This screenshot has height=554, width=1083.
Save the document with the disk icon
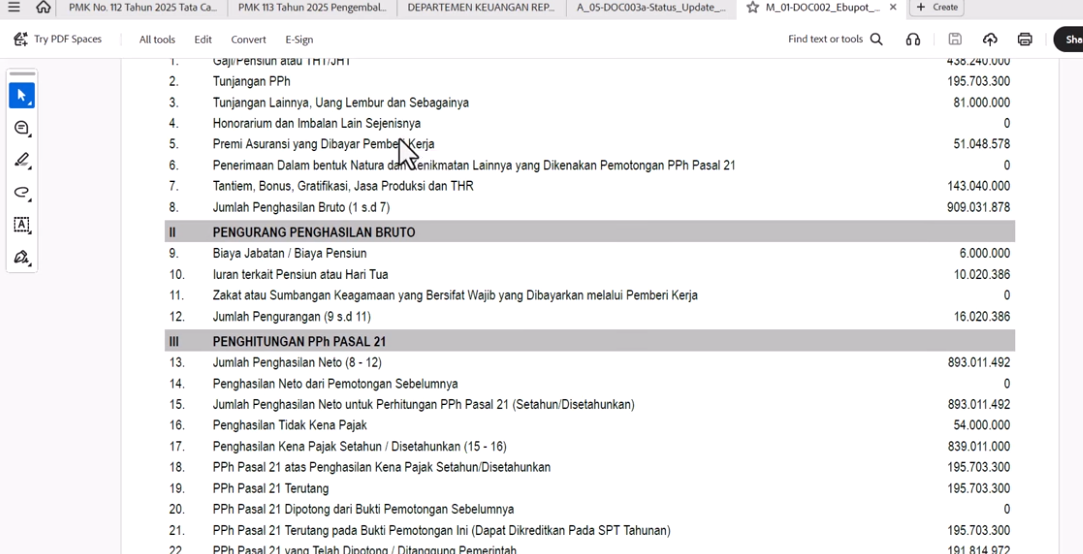click(955, 39)
